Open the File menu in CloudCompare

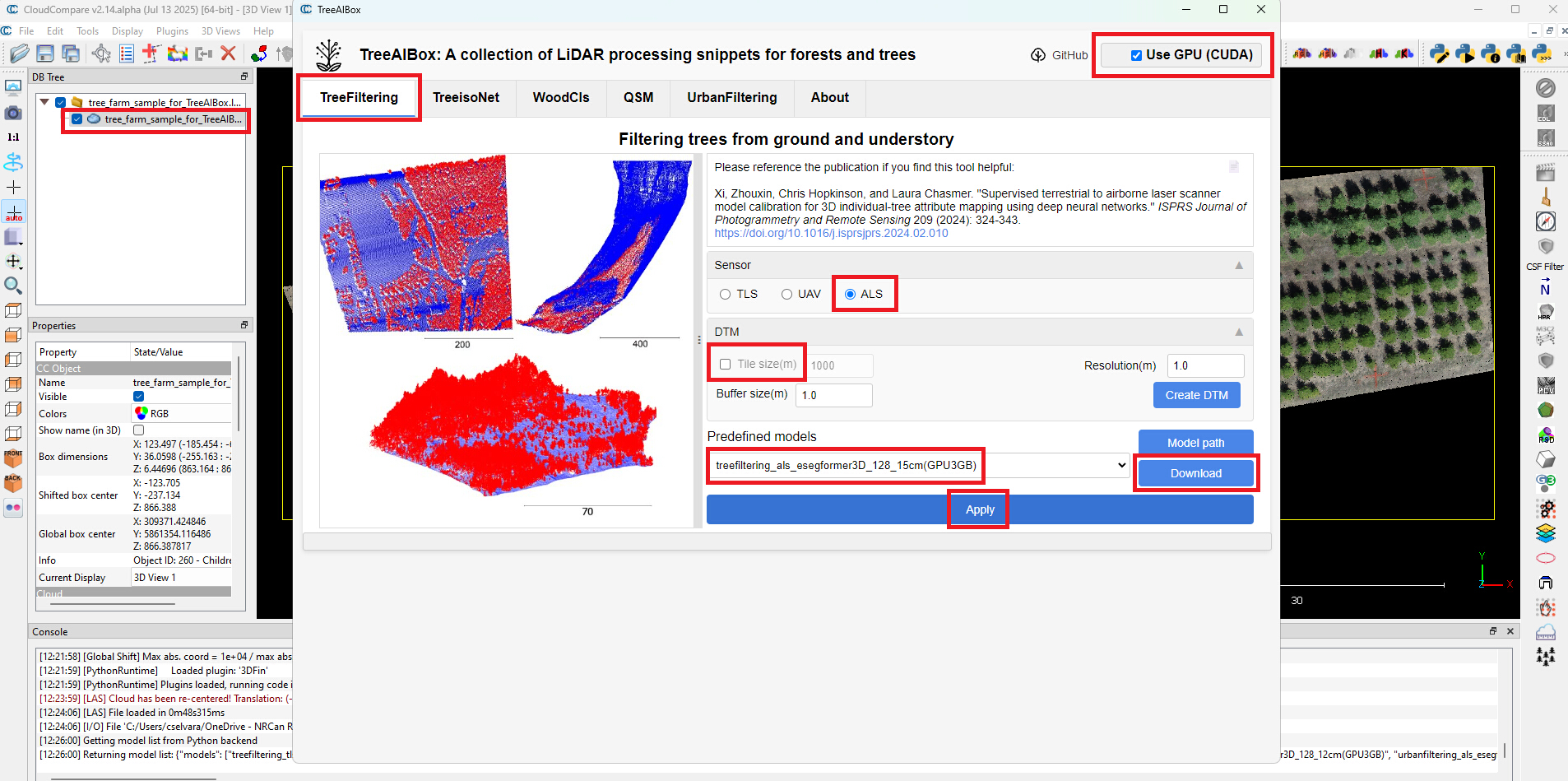point(26,31)
